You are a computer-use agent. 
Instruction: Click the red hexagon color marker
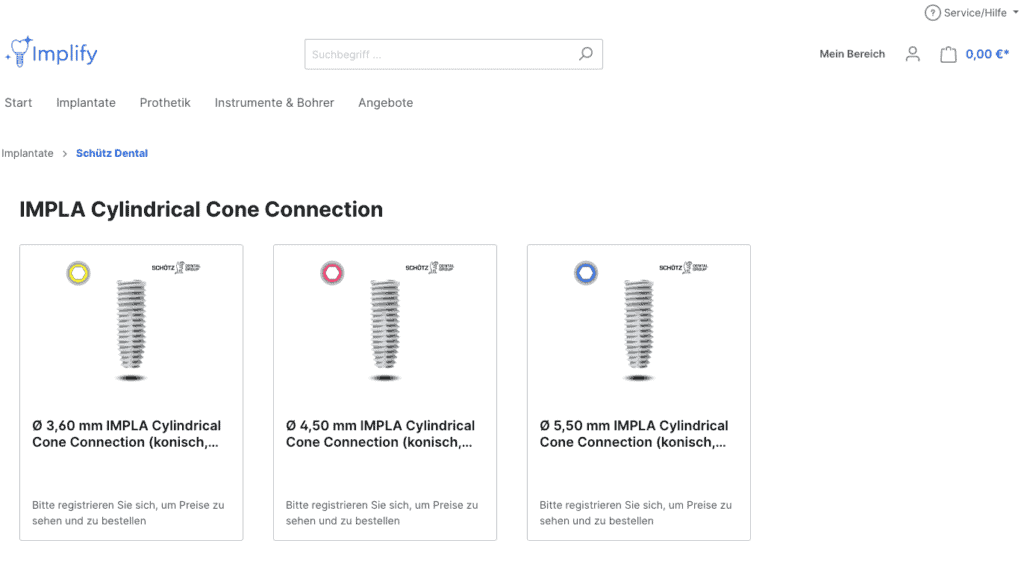tap(332, 273)
